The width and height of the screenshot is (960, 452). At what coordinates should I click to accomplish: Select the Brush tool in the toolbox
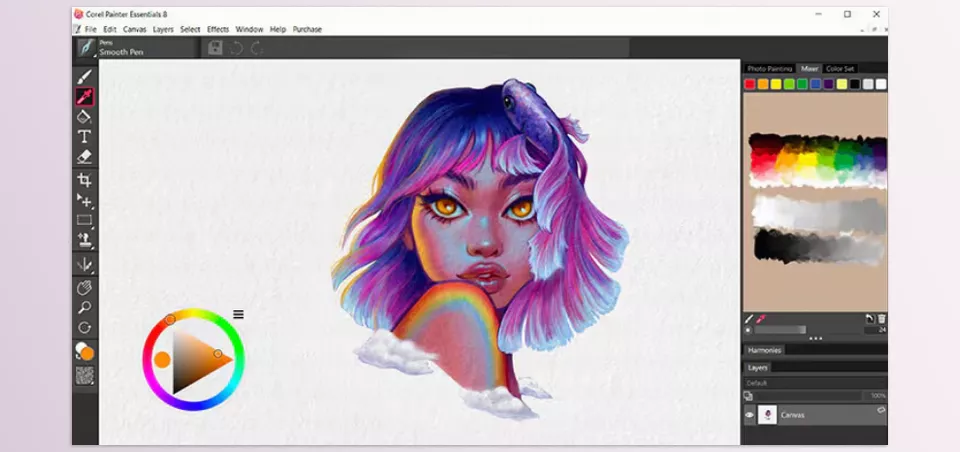click(x=84, y=76)
